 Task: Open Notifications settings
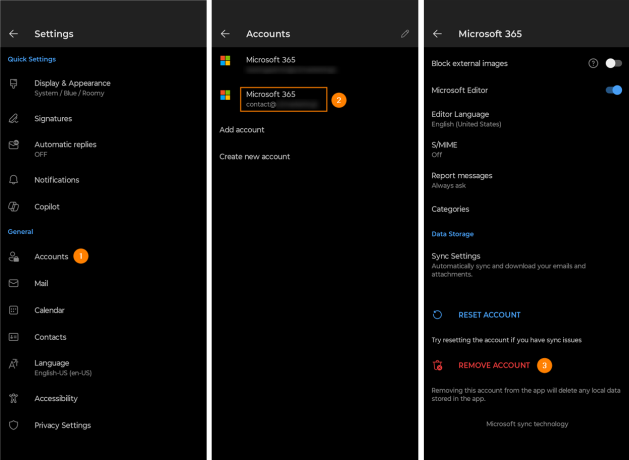(103, 180)
